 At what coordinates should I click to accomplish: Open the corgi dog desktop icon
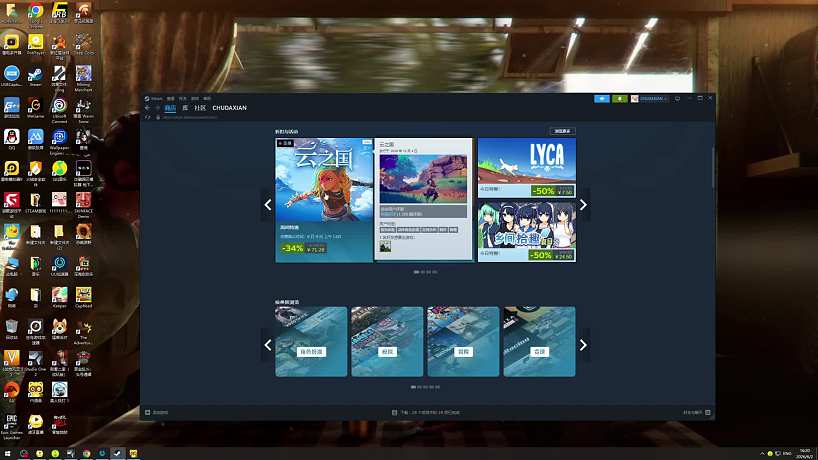[59, 330]
